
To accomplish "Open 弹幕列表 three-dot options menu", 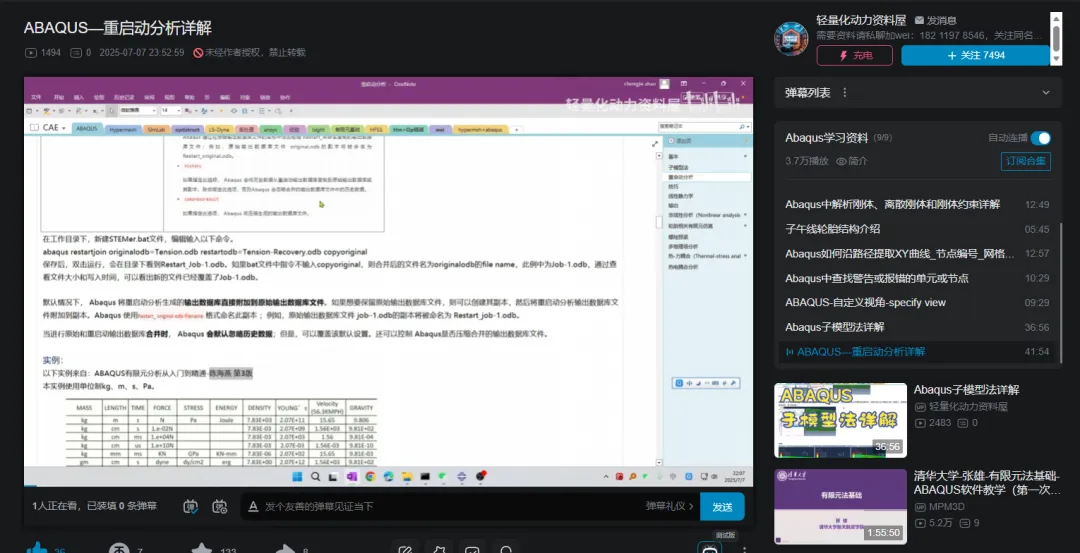I will tap(844, 92).
